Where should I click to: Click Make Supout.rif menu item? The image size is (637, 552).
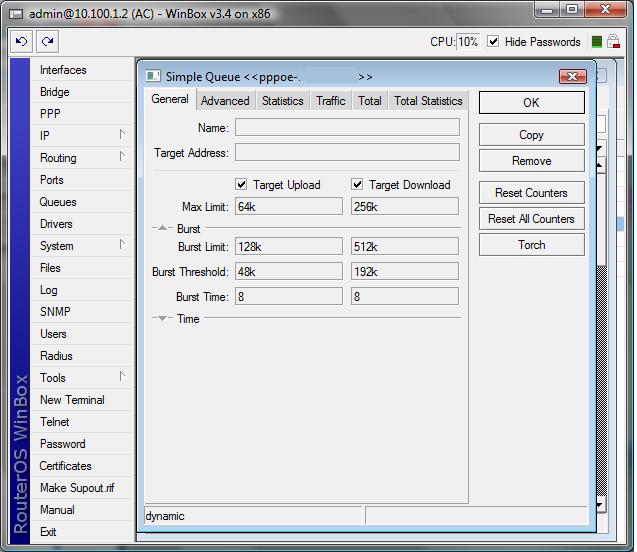(82, 487)
